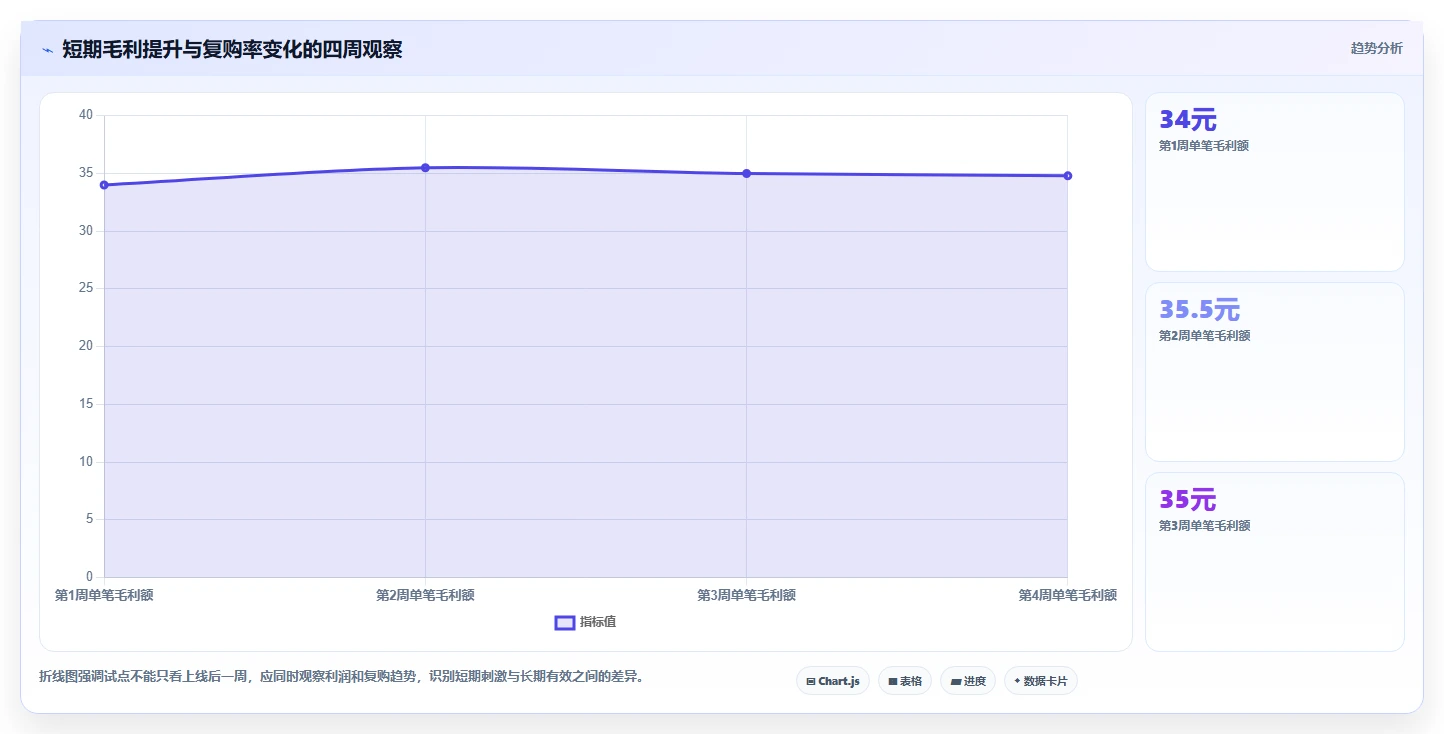
Task: Toggle the 指标值 legend swatch
Action: coord(565,623)
